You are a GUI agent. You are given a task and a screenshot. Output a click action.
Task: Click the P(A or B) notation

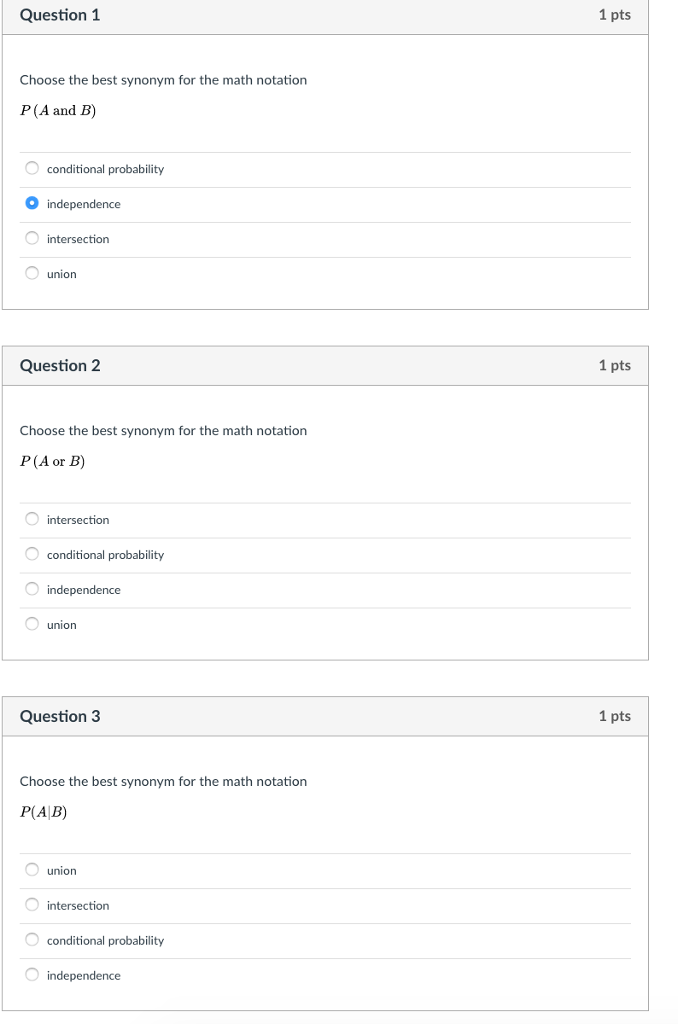[53, 462]
